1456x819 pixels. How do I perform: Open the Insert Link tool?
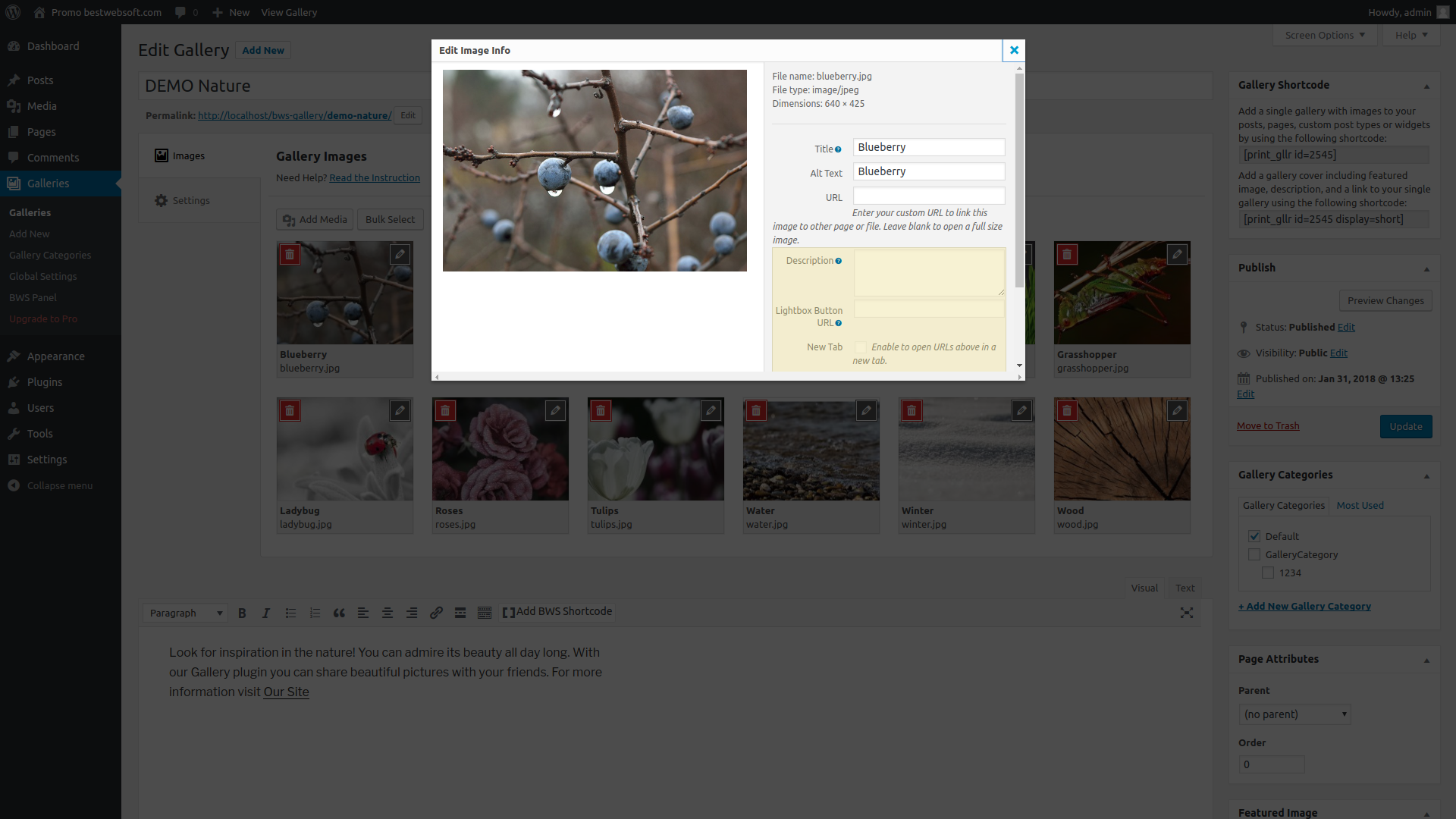point(436,613)
